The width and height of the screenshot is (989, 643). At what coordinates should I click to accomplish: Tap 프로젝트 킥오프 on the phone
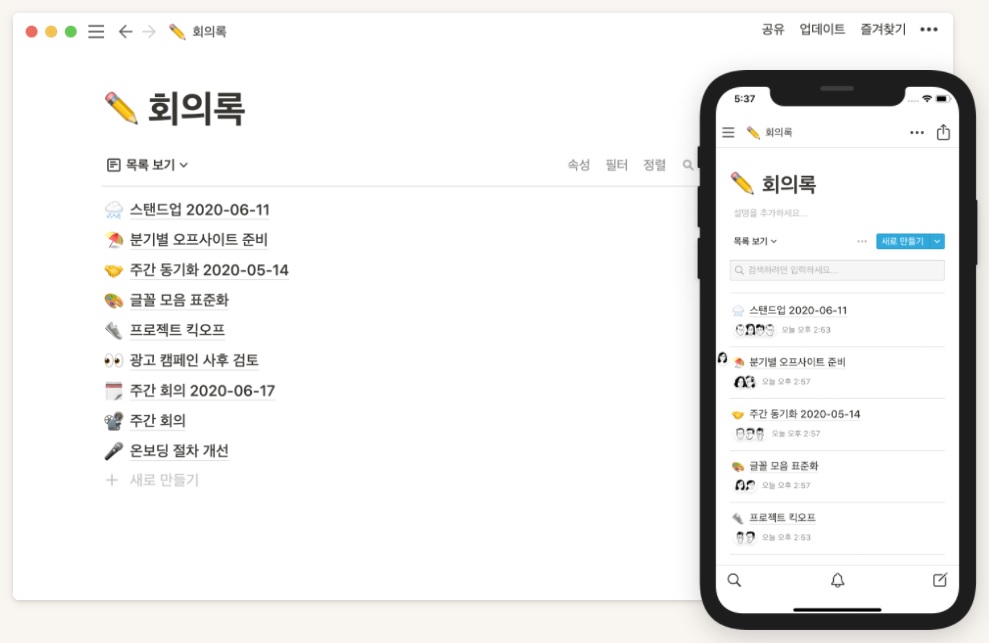pyautogui.click(x=782, y=518)
